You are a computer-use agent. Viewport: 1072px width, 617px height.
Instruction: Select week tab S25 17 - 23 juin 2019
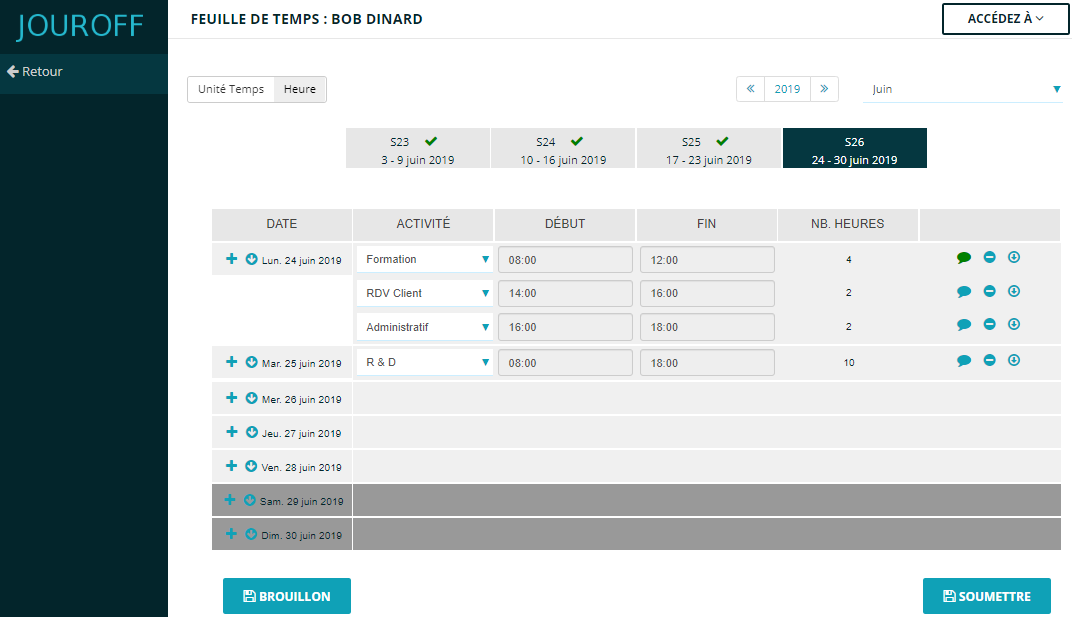708,148
